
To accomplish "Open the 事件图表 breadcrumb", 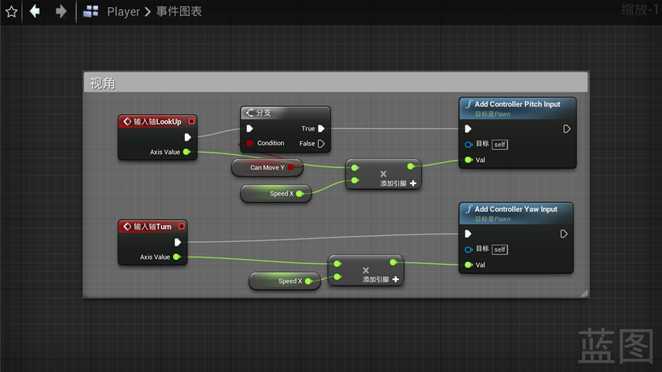I will tap(179, 11).
